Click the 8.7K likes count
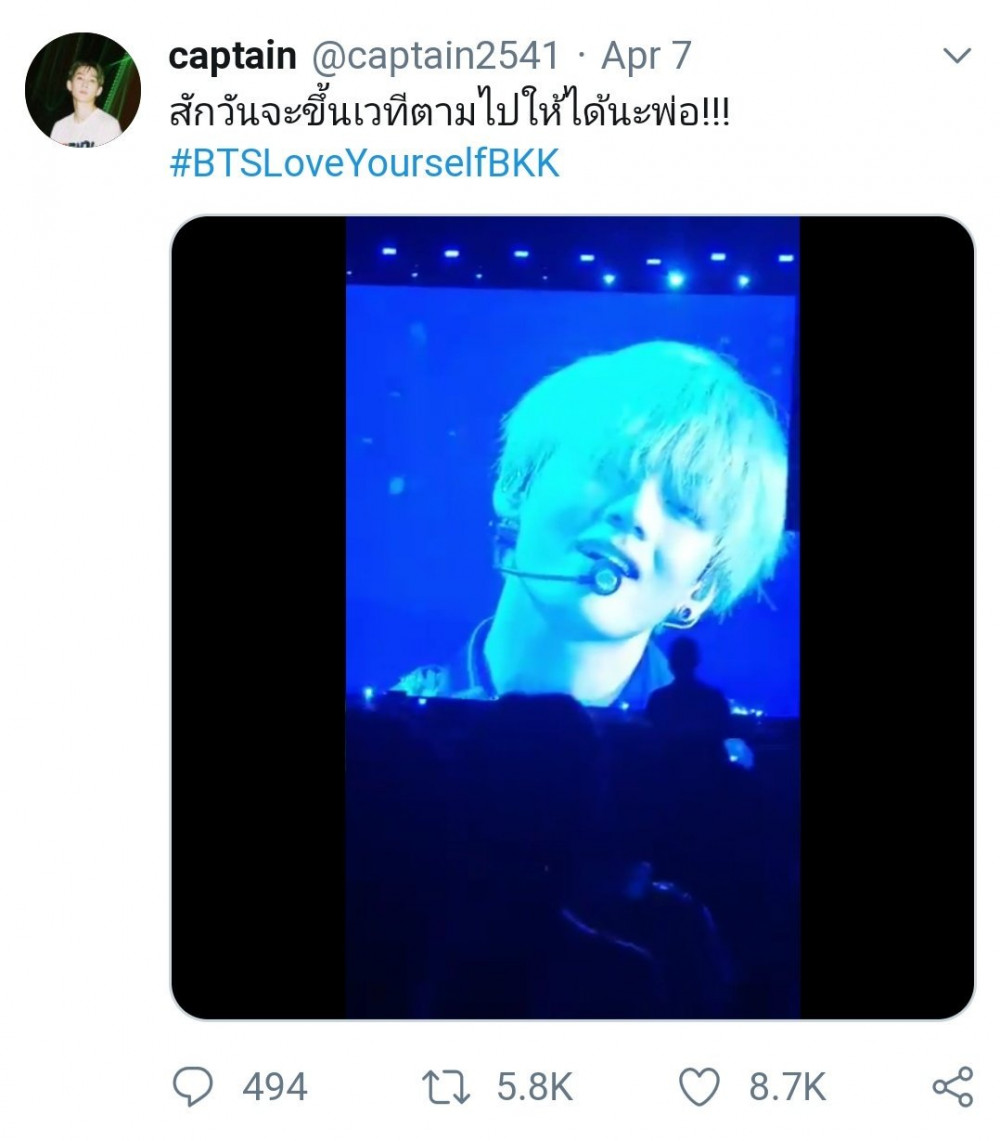Screen dimensions: 1000x1141 pyautogui.click(x=787, y=1087)
